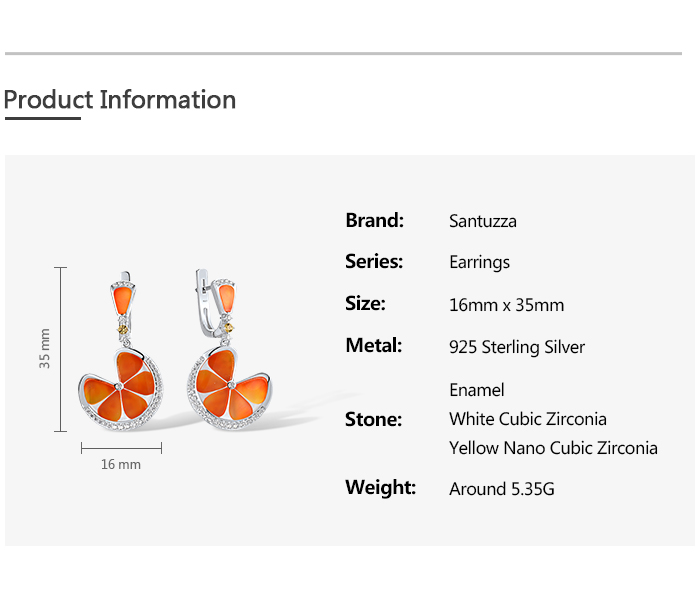Click the Weight label

380,488
